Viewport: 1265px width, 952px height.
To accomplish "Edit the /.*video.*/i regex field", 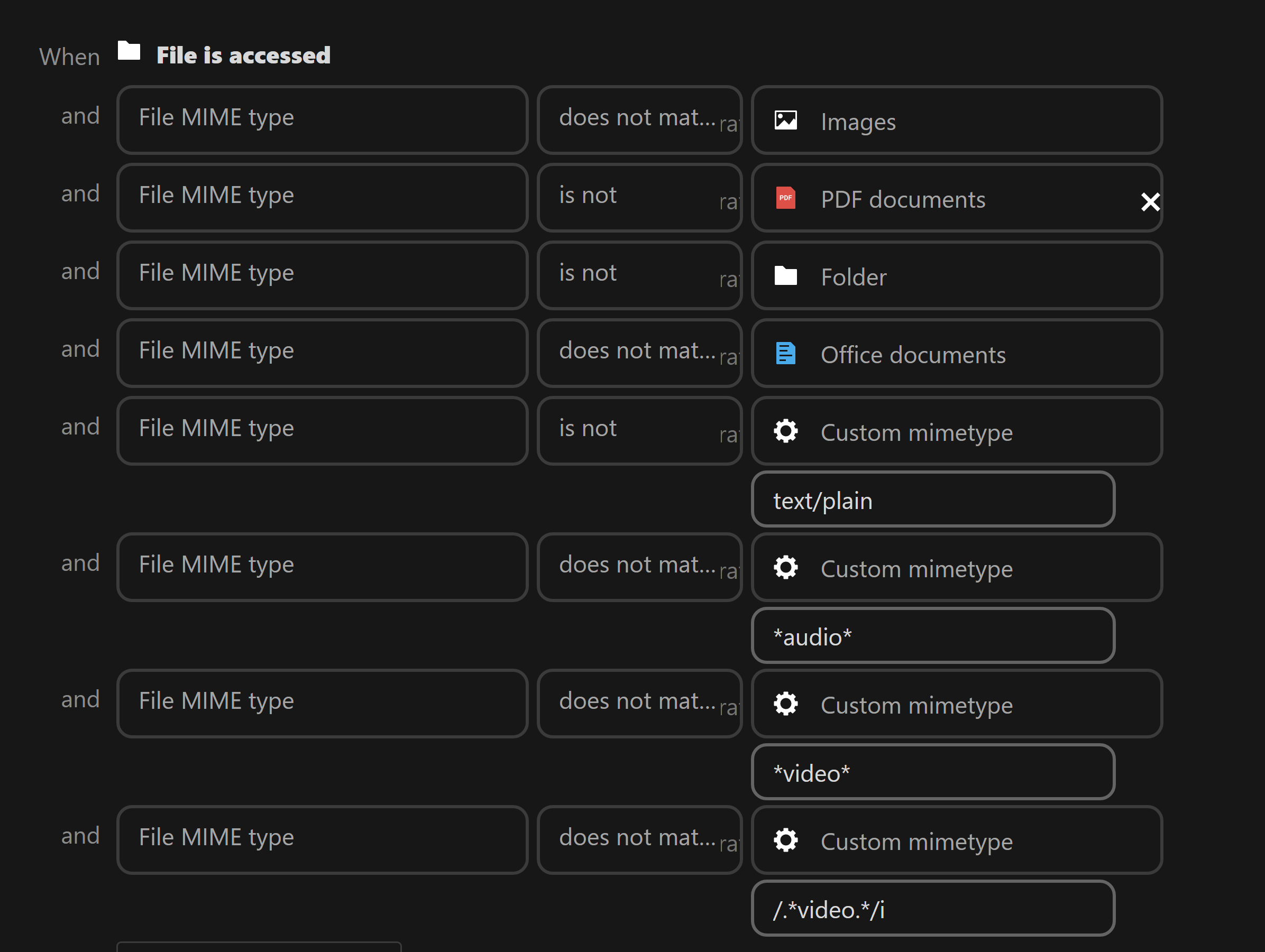I will [932, 909].
